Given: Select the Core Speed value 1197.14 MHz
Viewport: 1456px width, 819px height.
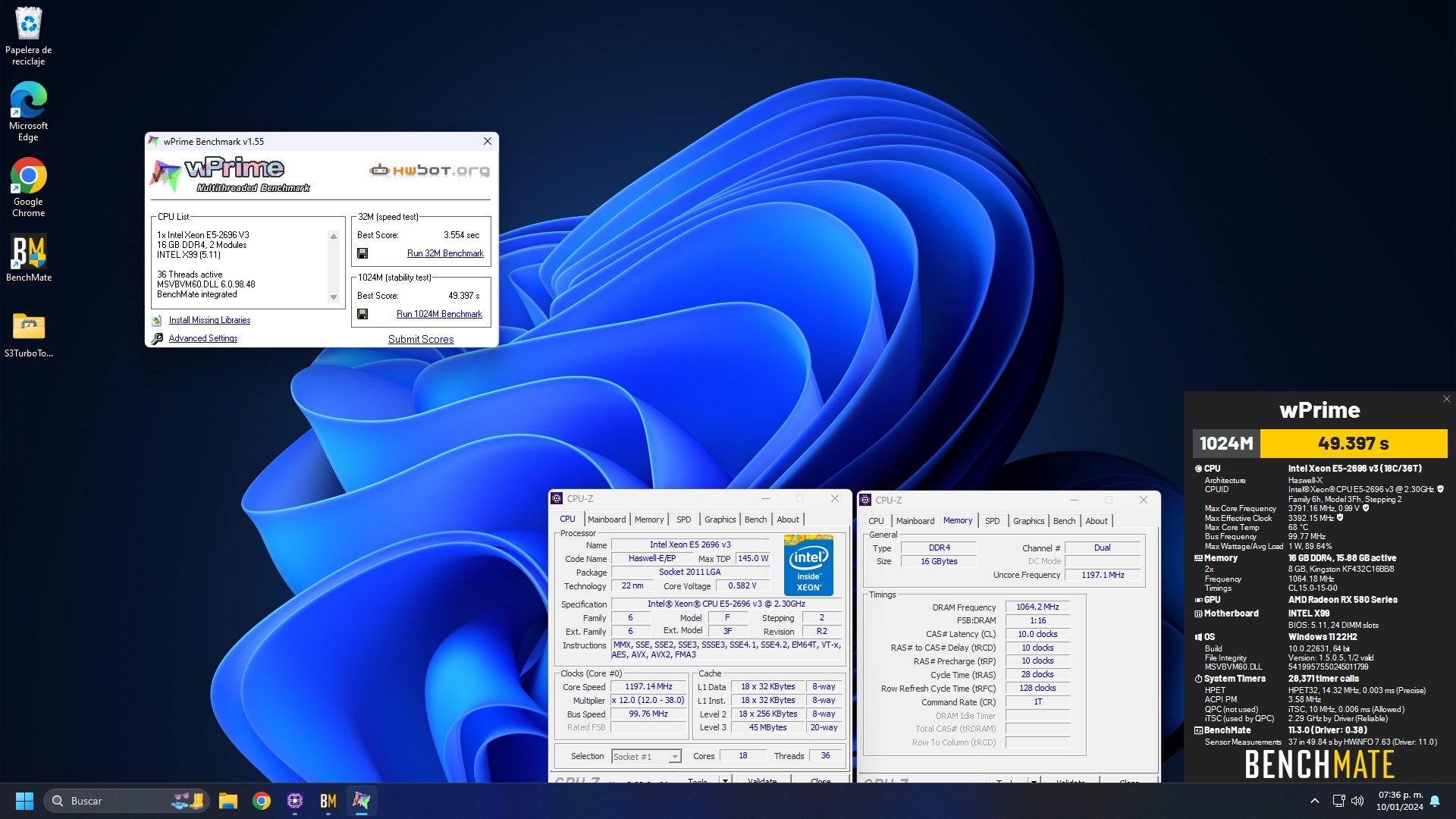Looking at the screenshot, I should [x=648, y=687].
